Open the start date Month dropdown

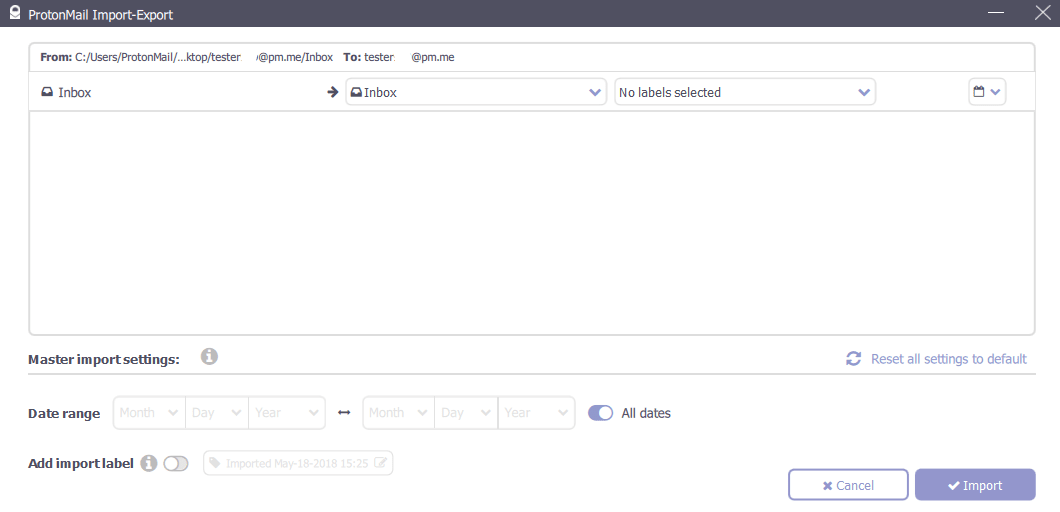click(x=149, y=413)
